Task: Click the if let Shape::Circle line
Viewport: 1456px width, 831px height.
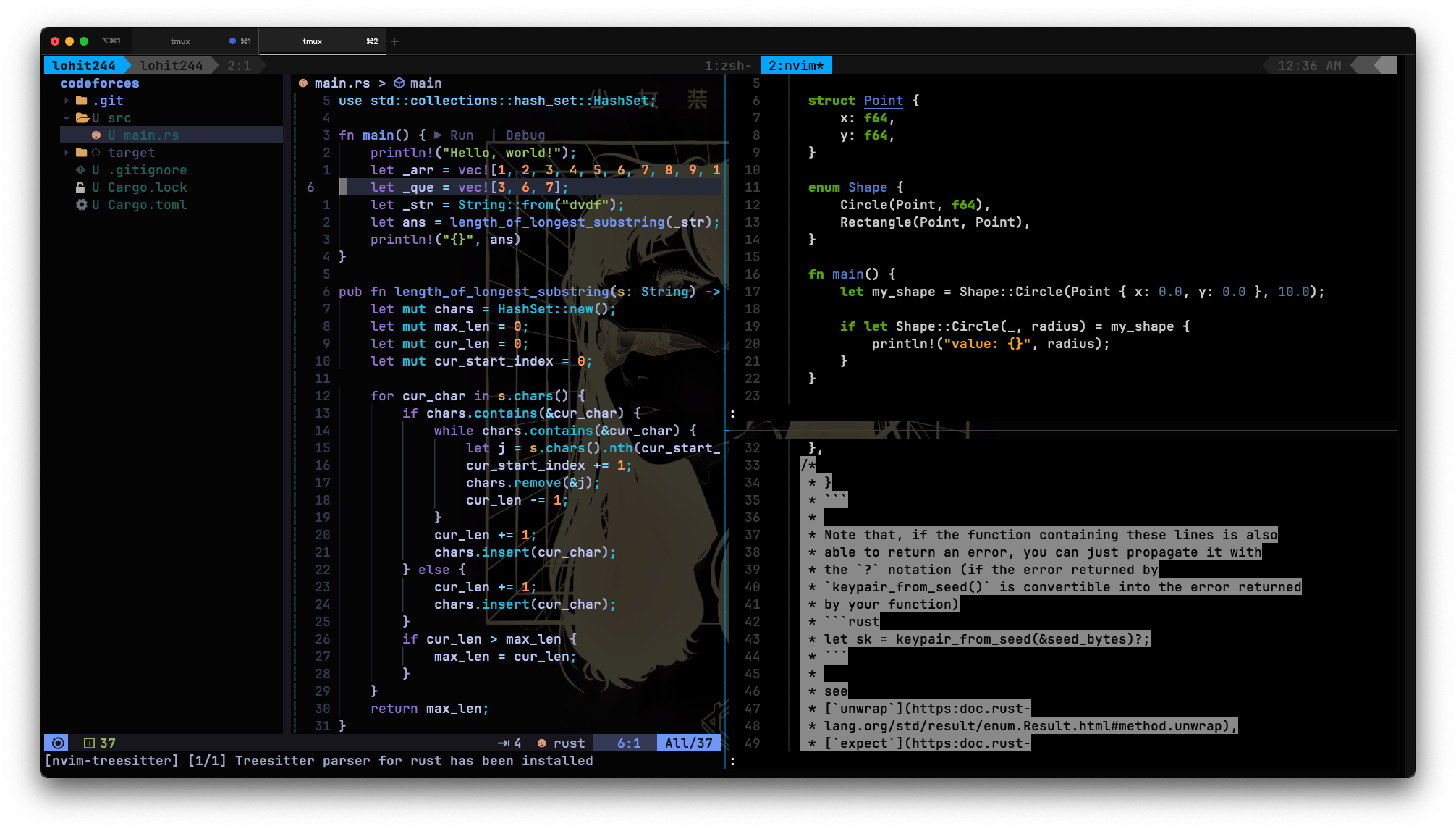Action: [1015, 326]
